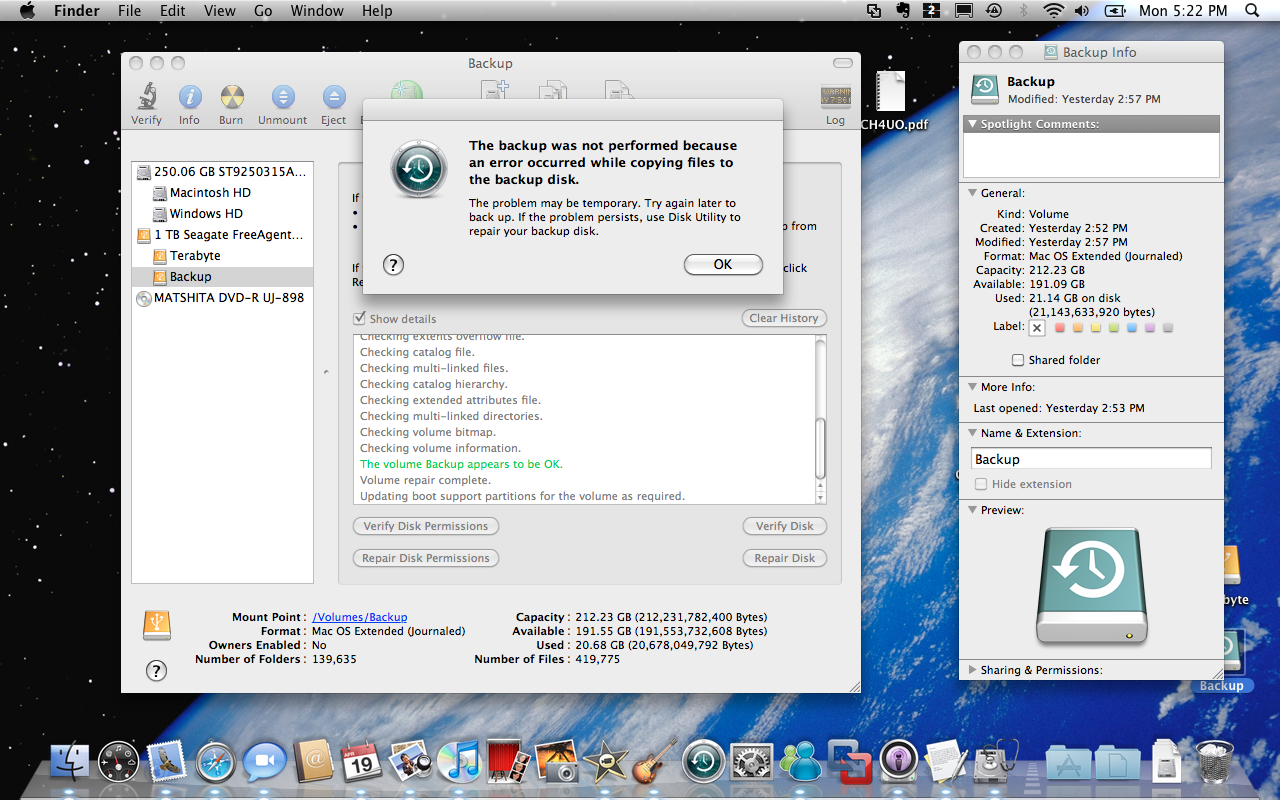This screenshot has width=1280, height=800.
Task: Open the /Volumes/Backup mount point link
Action: click(360, 618)
